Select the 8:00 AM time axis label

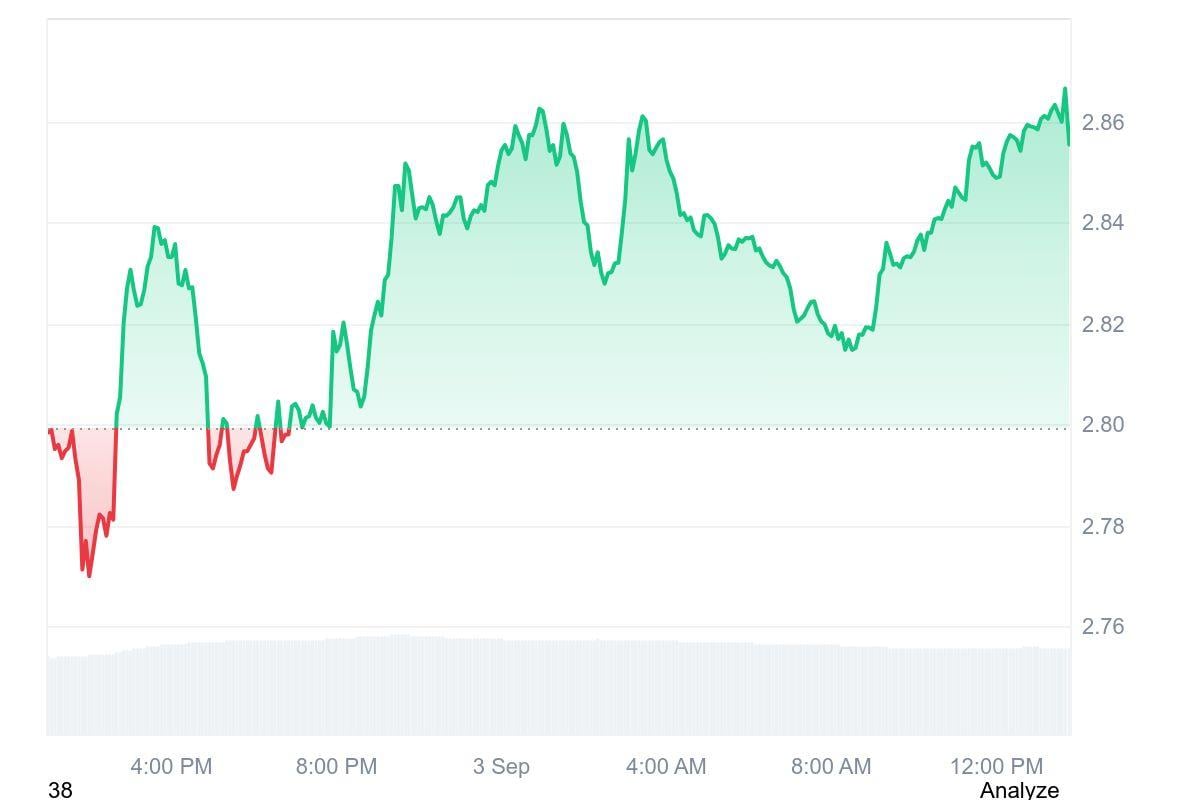831,767
